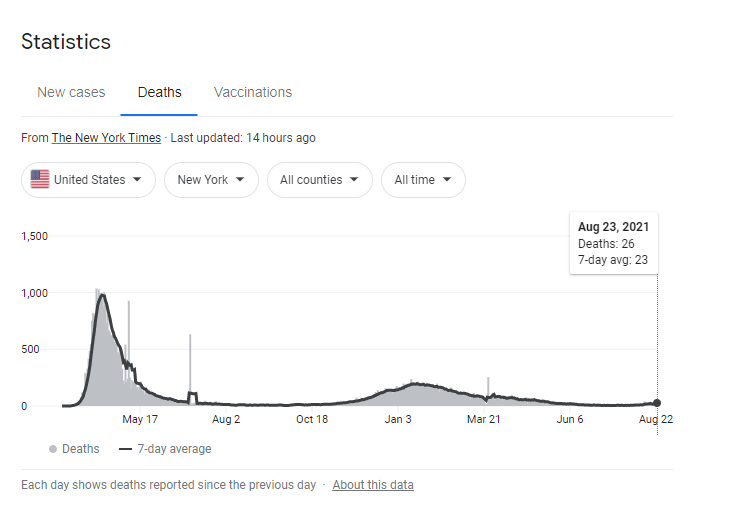Click the 7-day average legend line
Image resolution: width=748 pixels, height=510 pixels.
(x=125, y=449)
